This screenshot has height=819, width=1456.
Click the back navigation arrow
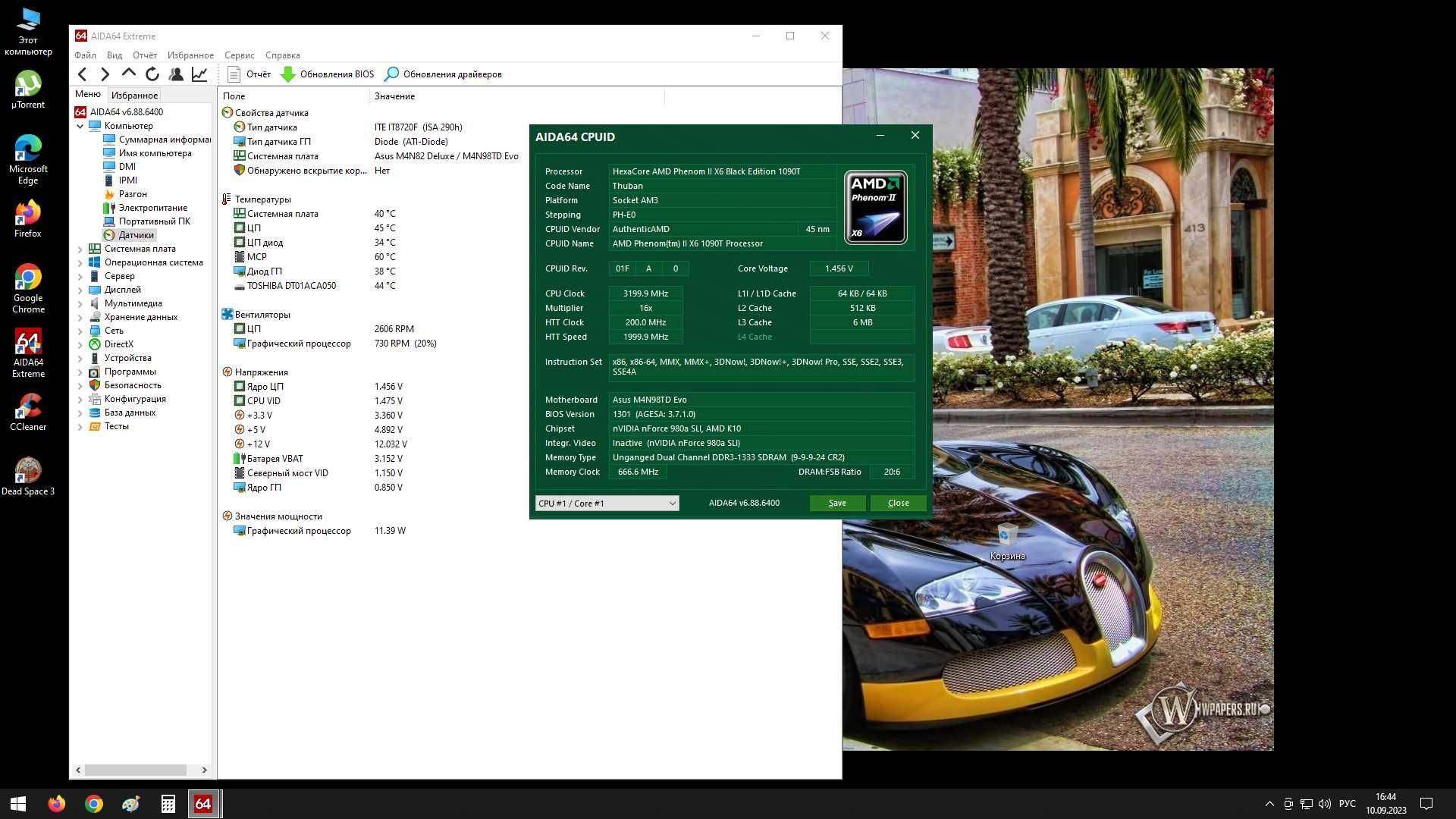83,73
